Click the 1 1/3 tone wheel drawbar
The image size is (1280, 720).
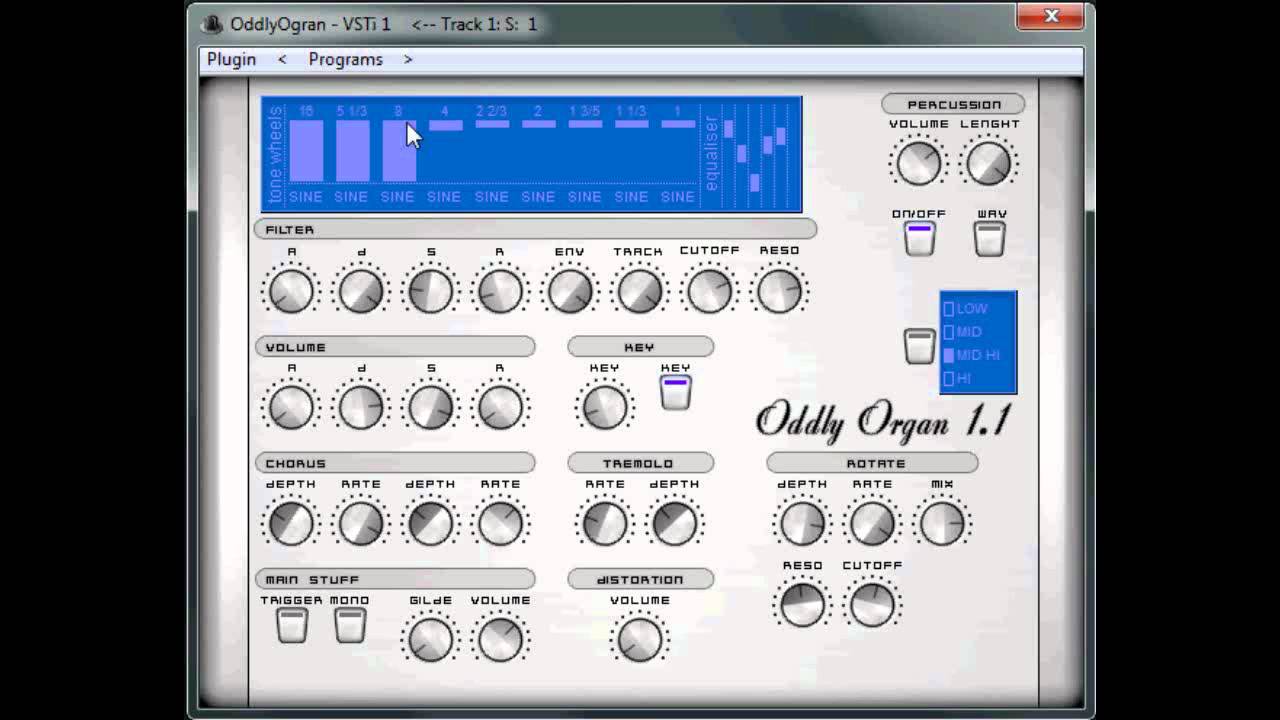(x=631, y=124)
